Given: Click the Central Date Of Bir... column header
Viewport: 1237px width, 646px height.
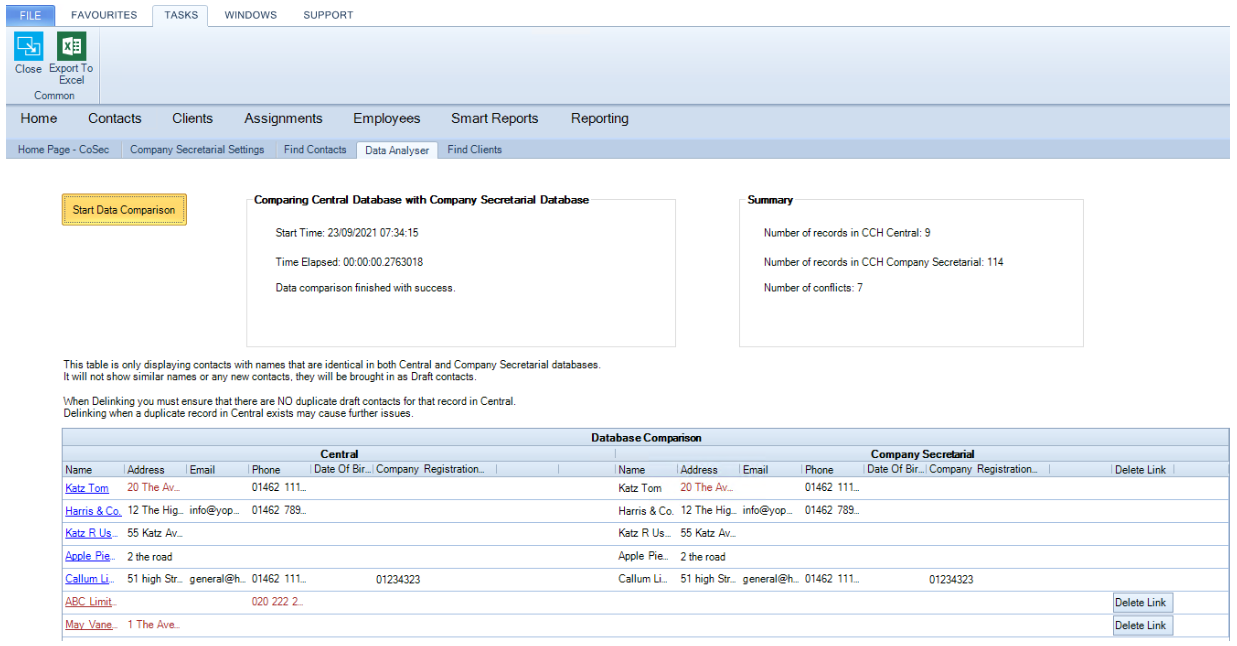Looking at the screenshot, I should click(x=342, y=470).
